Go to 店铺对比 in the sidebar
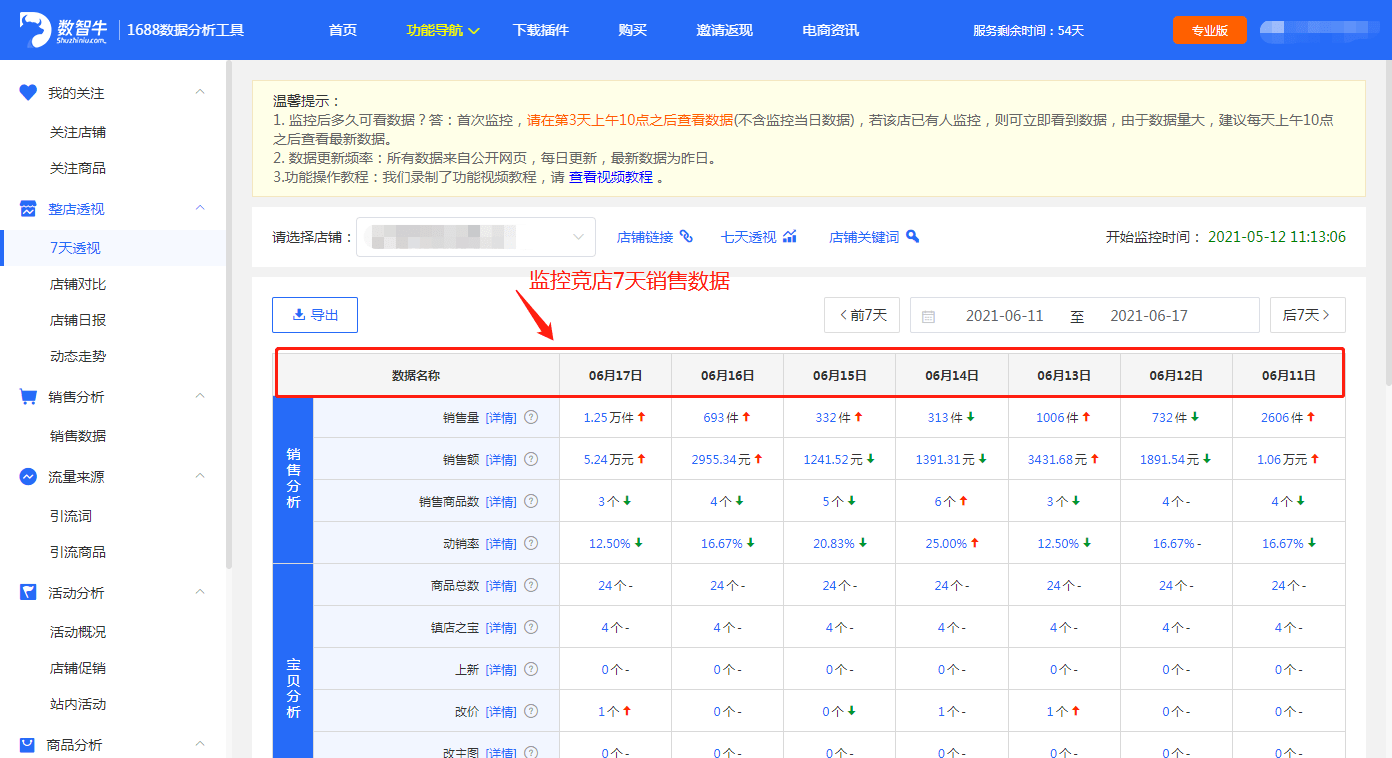1392x758 pixels. (x=78, y=284)
